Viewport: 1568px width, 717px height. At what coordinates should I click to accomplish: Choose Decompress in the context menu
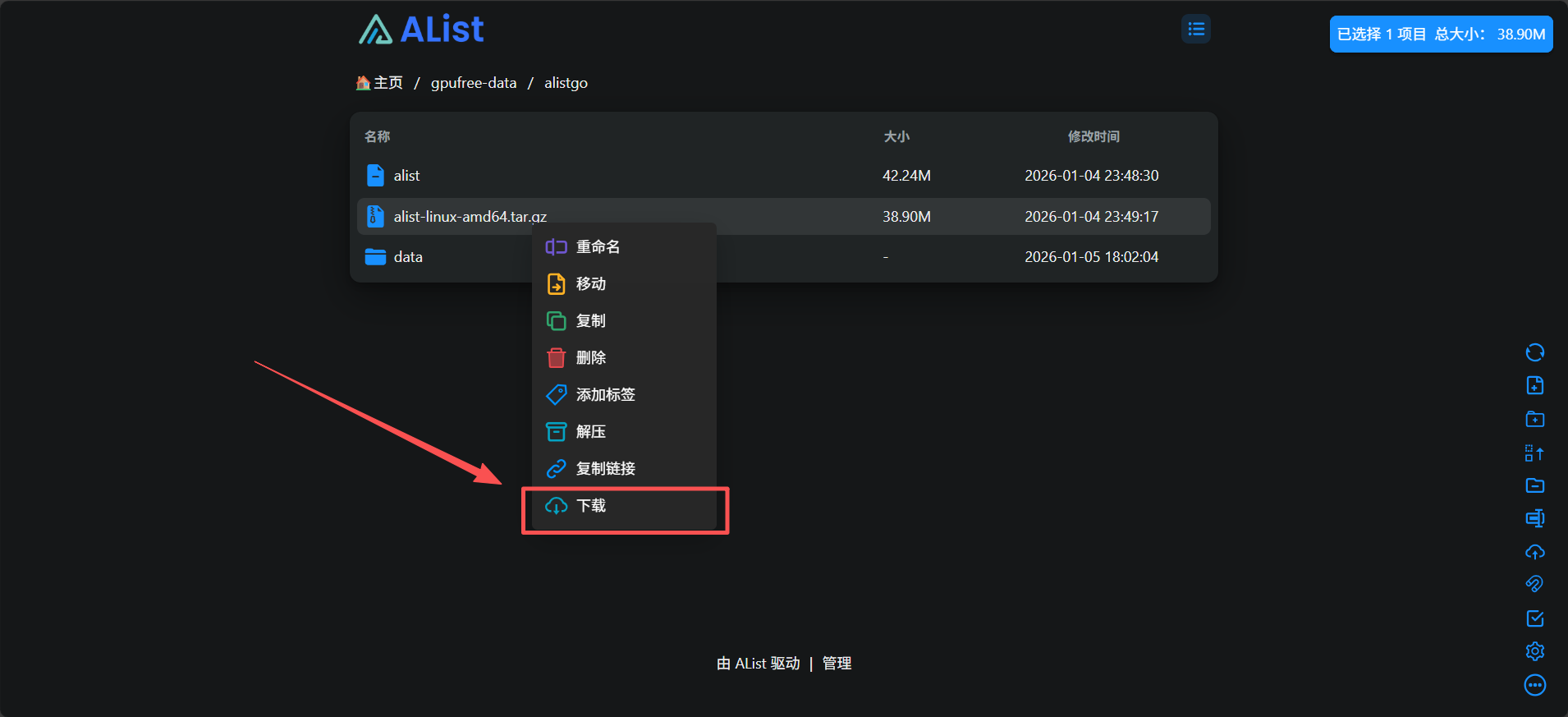pos(591,432)
